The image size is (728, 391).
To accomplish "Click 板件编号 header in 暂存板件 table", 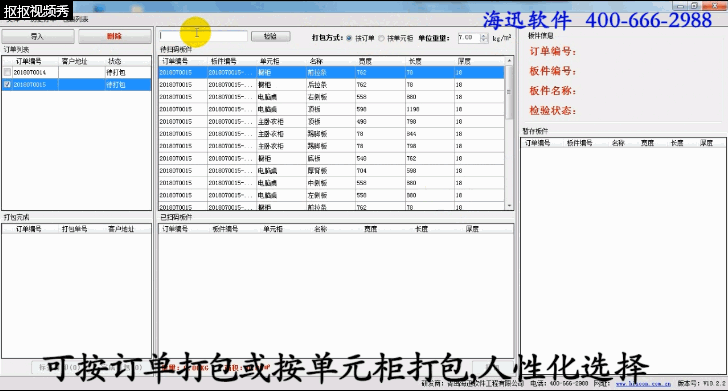I will coord(579,143).
